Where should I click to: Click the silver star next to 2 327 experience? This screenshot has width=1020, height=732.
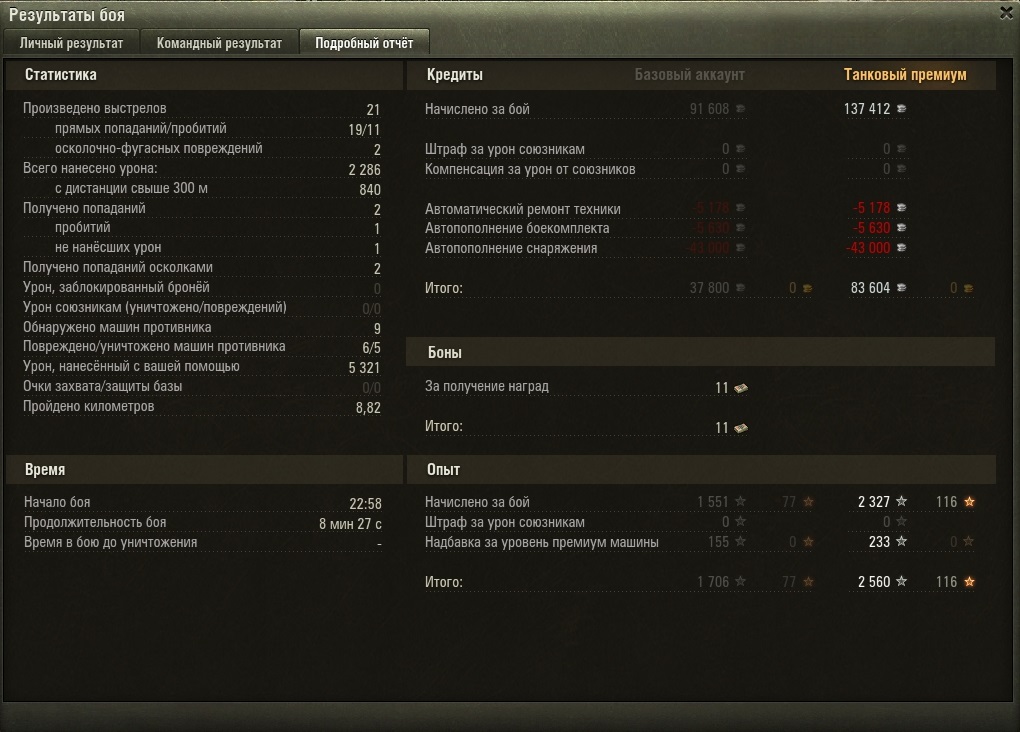coord(902,501)
